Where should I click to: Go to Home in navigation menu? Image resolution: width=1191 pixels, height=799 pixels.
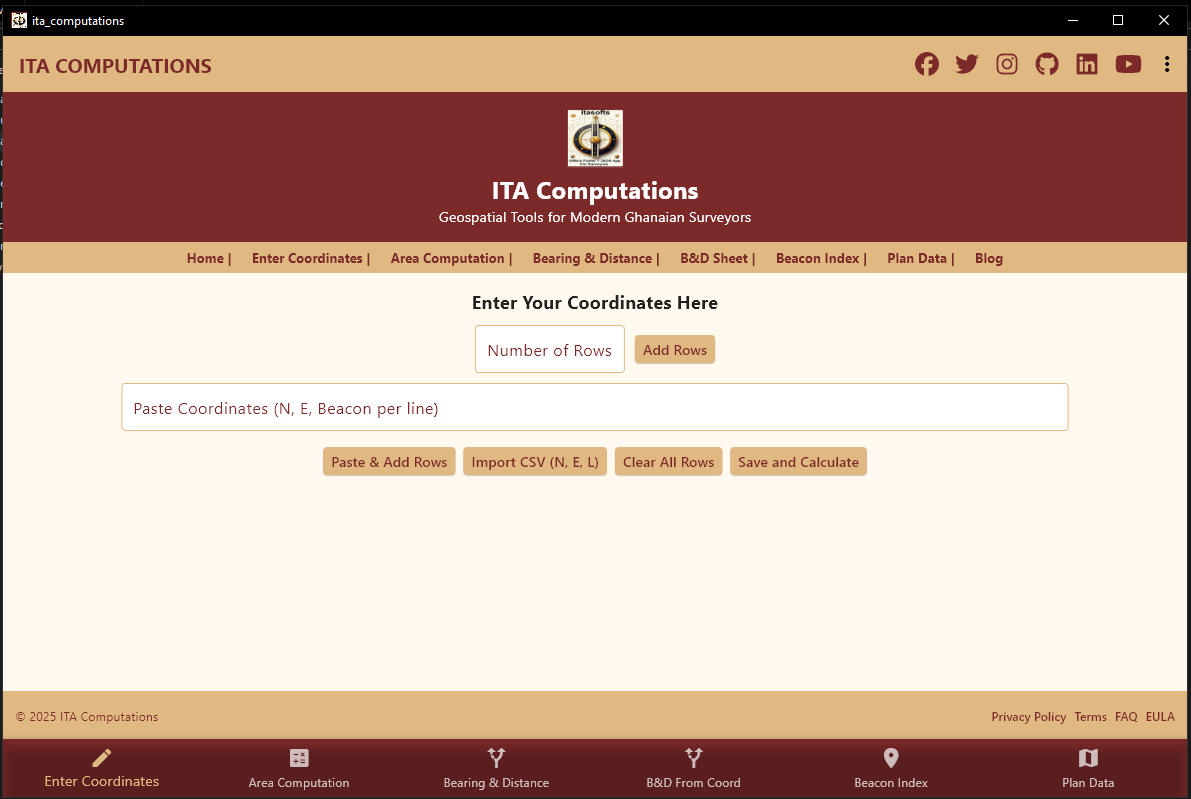pos(206,258)
